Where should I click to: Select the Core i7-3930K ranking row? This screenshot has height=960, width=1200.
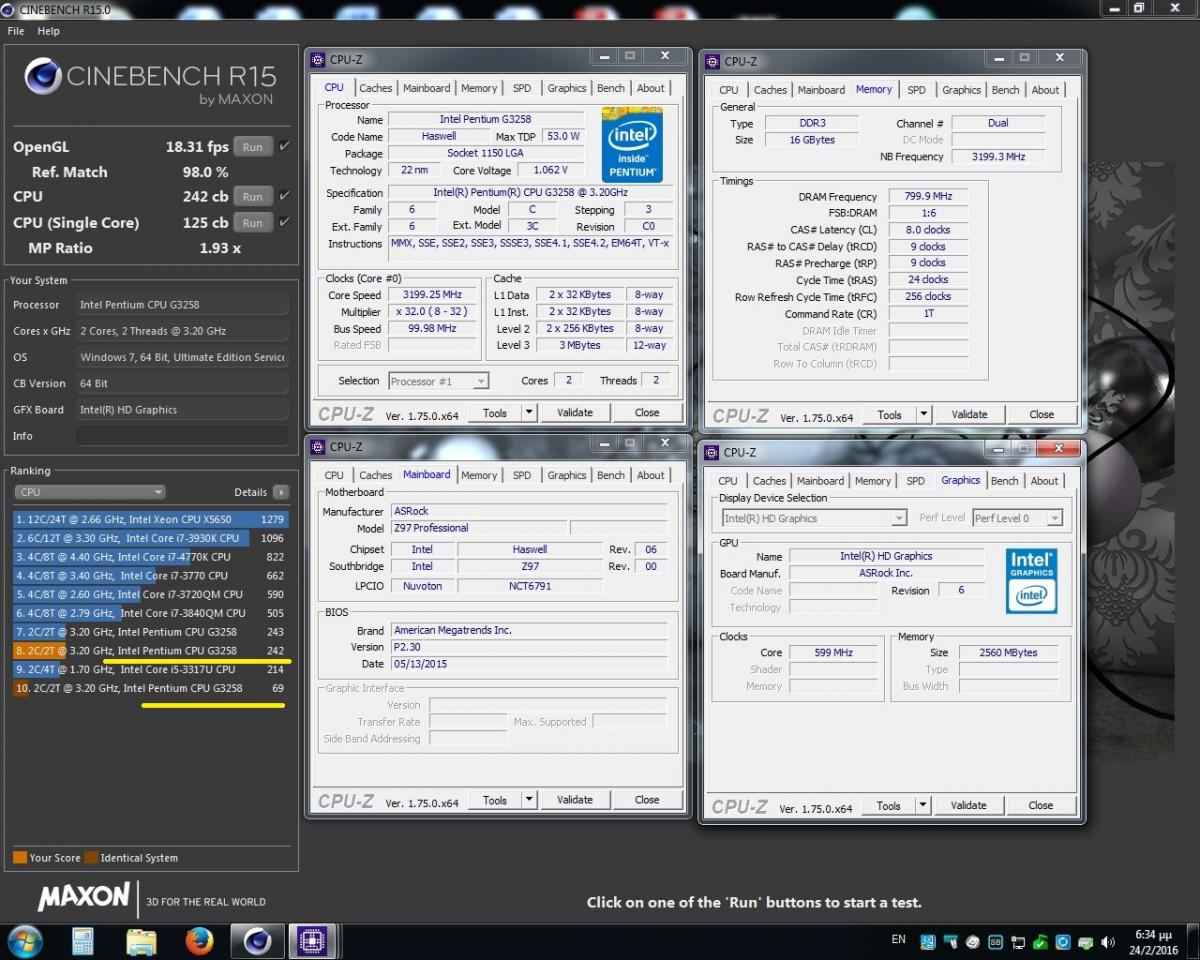151,538
